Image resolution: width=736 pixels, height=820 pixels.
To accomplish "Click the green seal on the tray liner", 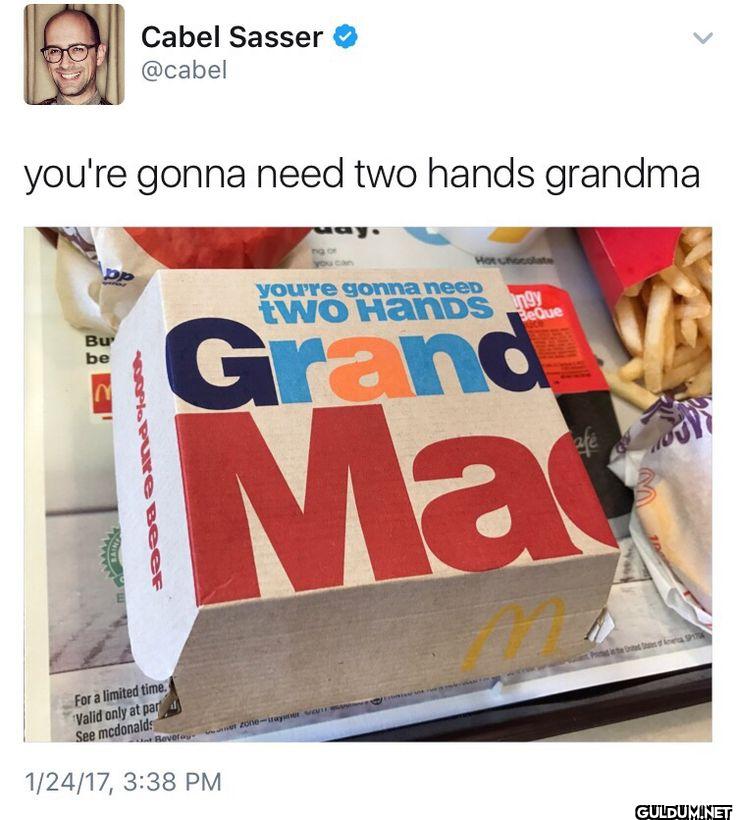I will click(x=112, y=557).
